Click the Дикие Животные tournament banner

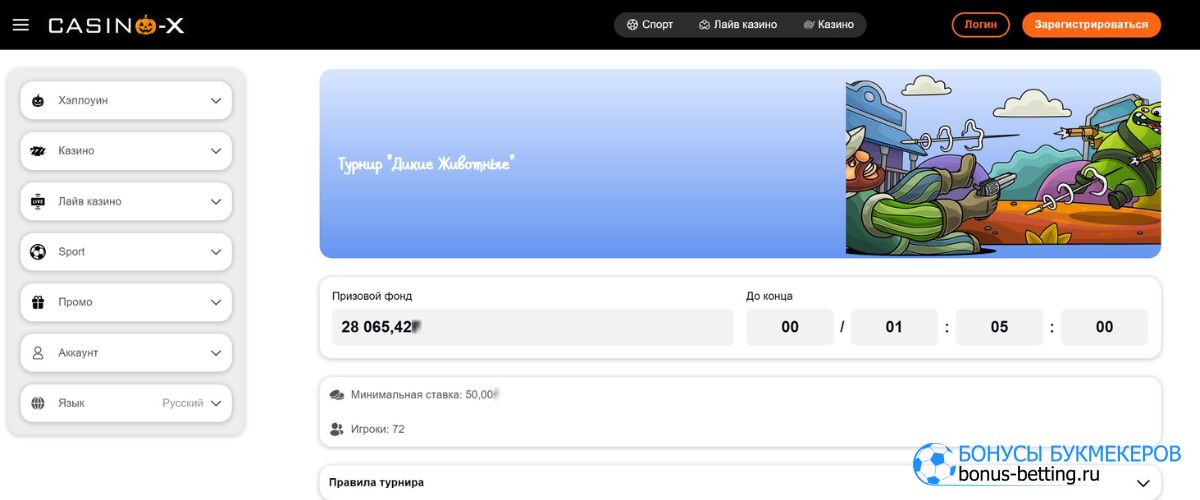tap(740, 164)
